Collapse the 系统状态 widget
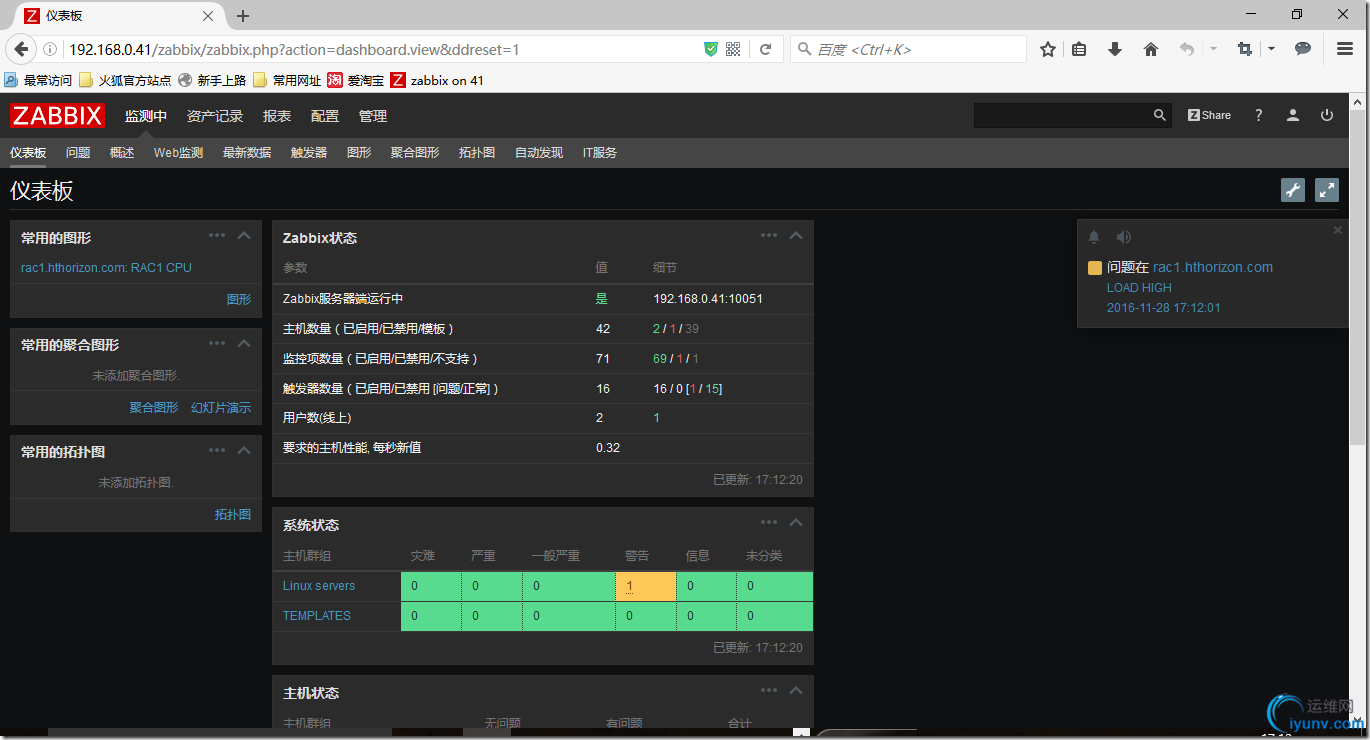The width and height of the screenshot is (1370, 740). click(x=795, y=521)
